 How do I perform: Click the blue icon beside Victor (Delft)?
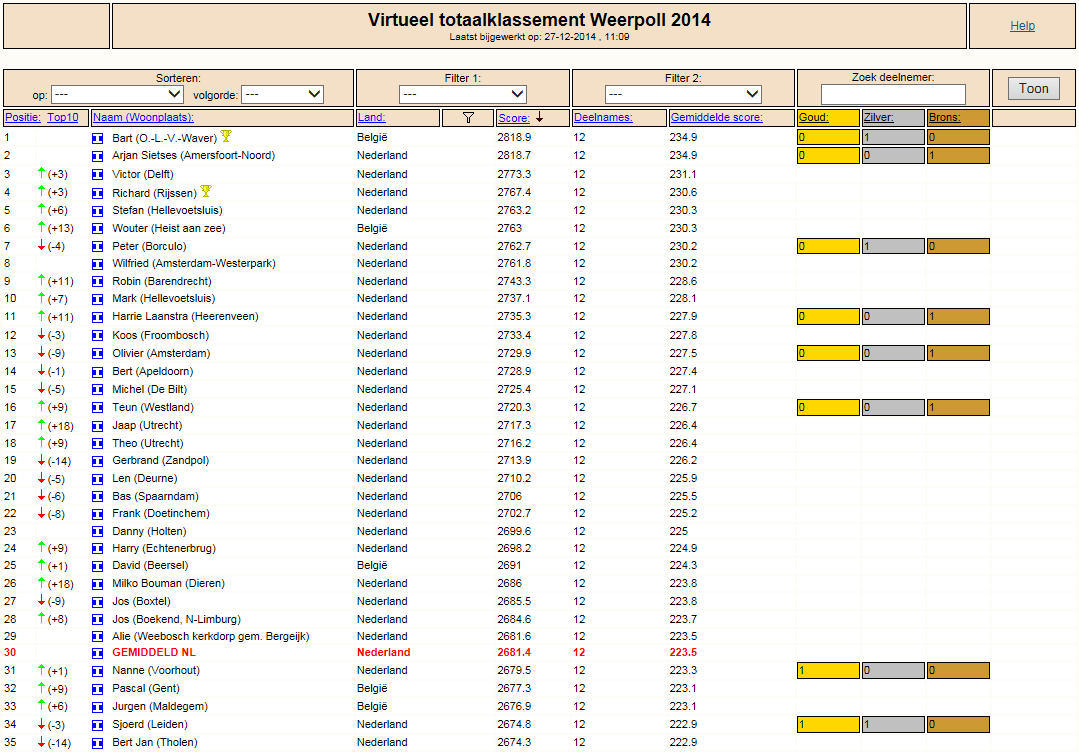(98, 175)
